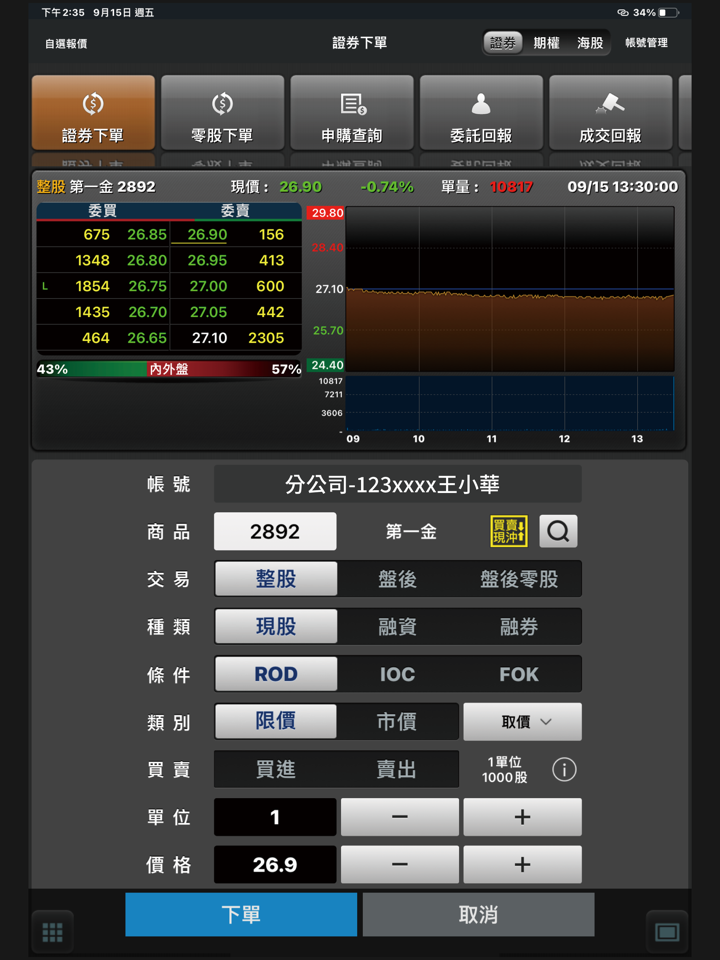Open the grid menu icon at bottom left
The height and width of the screenshot is (960, 720).
(52, 932)
